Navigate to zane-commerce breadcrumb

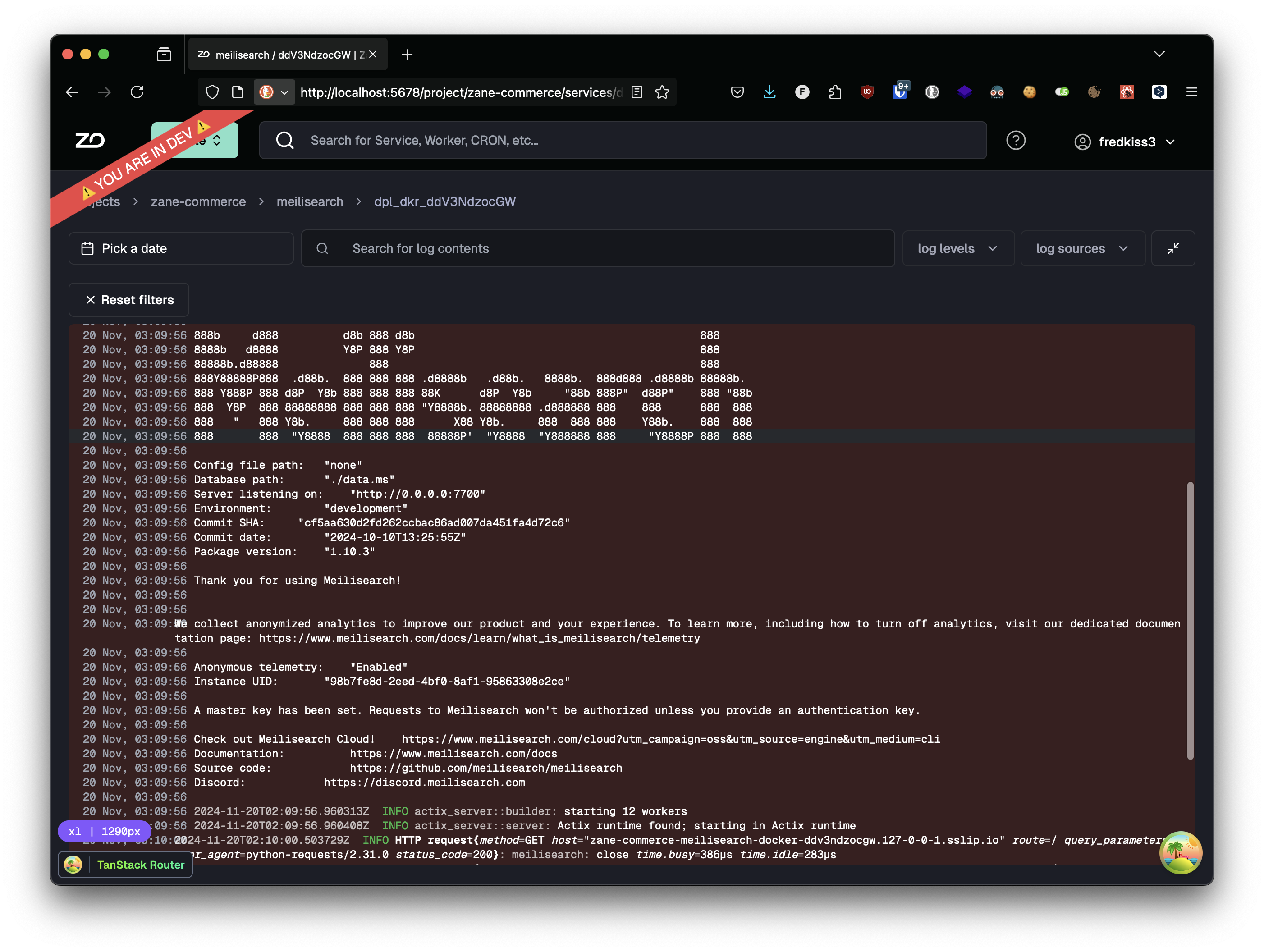pyautogui.click(x=198, y=202)
